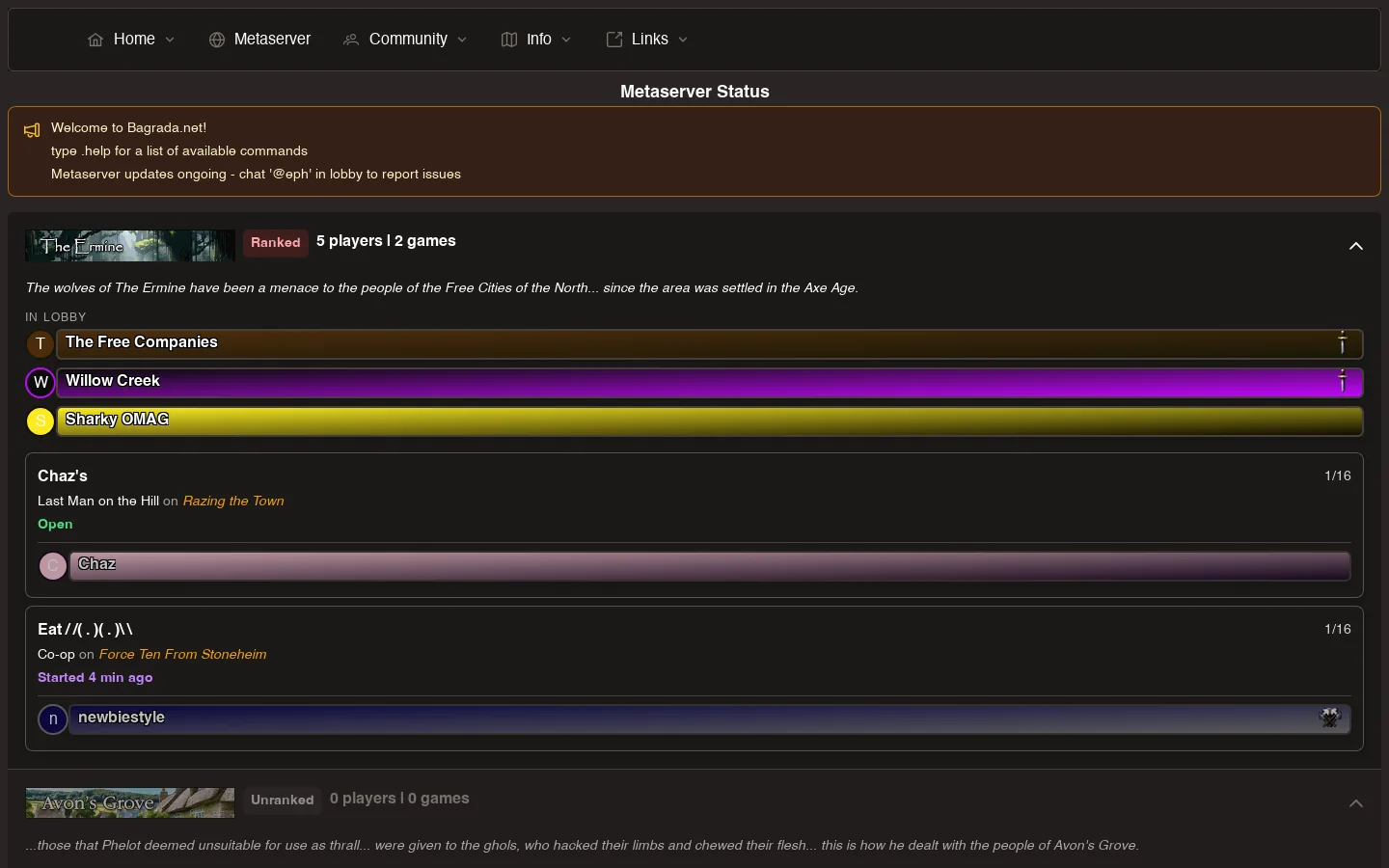Click the yellow S avatar for Sharky OMAG
1389x868 pixels.
41,420
